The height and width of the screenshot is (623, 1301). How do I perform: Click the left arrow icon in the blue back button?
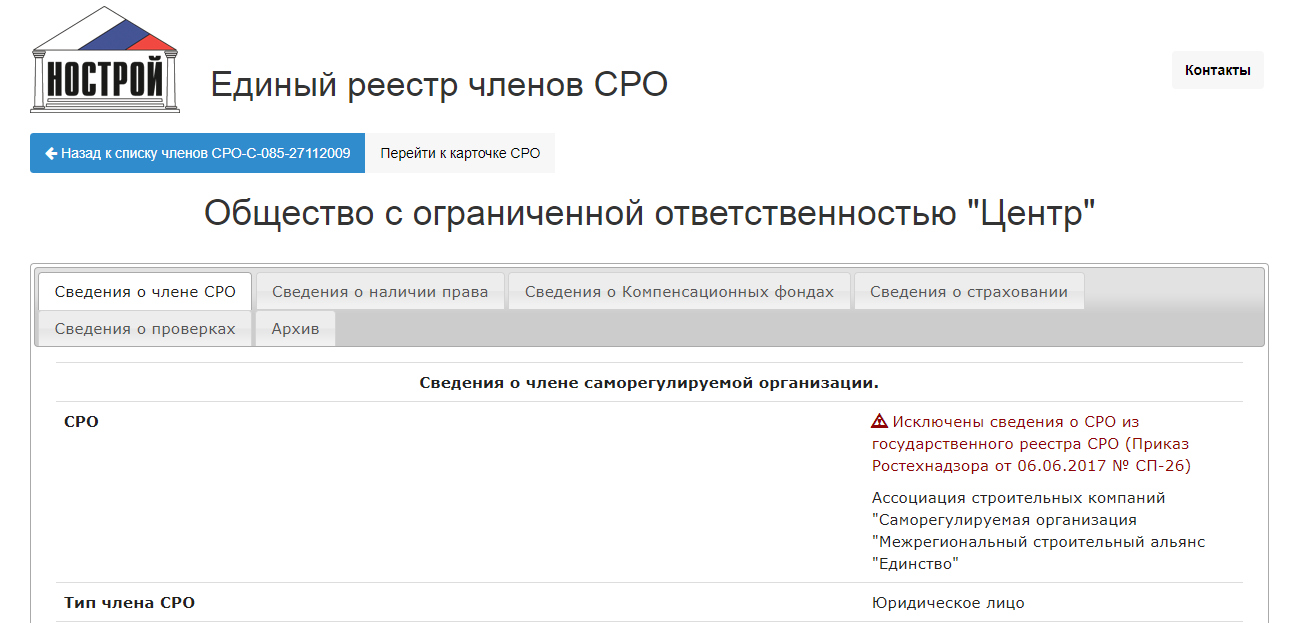click(51, 154)
